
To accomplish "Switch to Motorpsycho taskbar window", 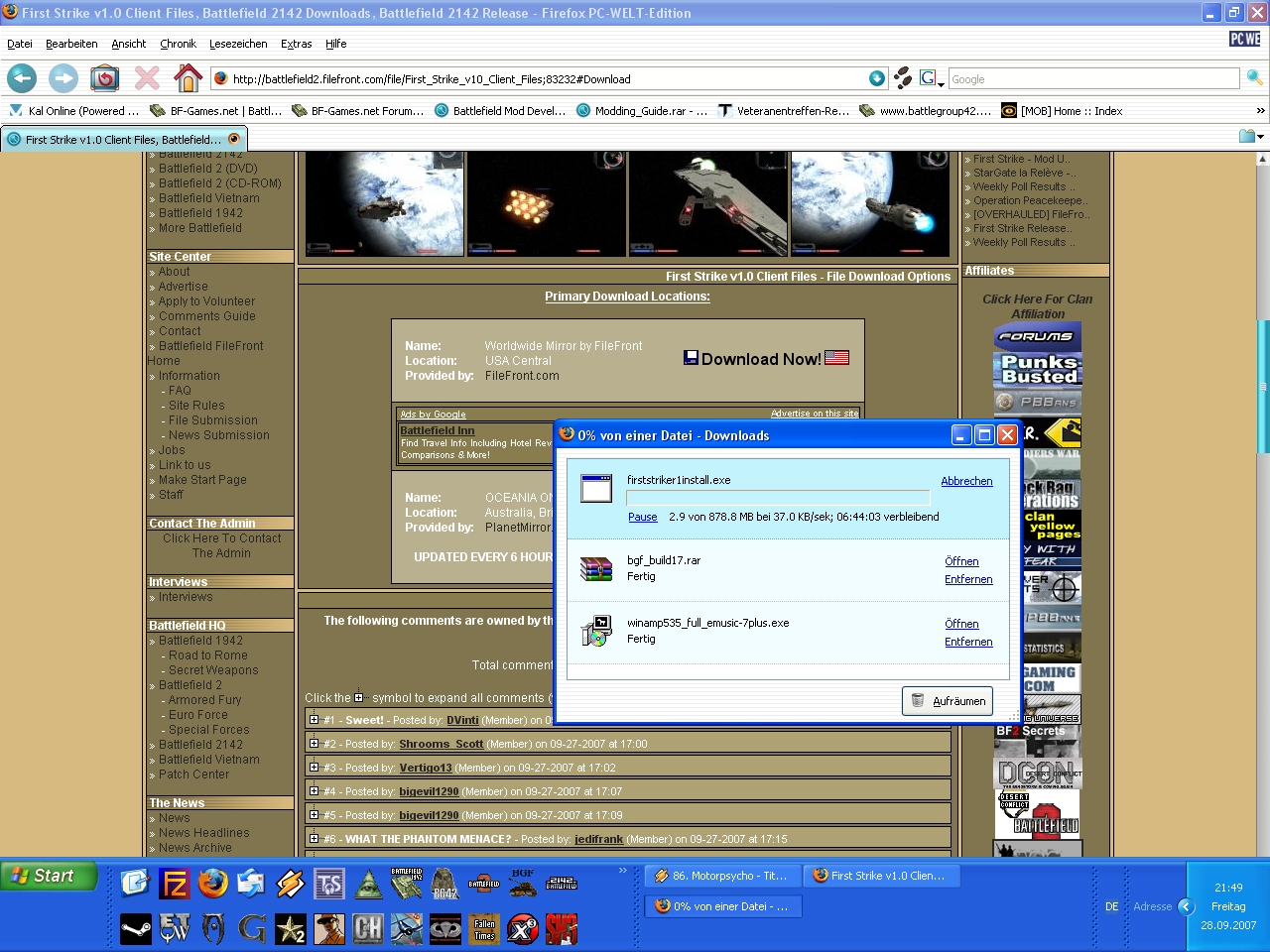I will tap(721, 876).
